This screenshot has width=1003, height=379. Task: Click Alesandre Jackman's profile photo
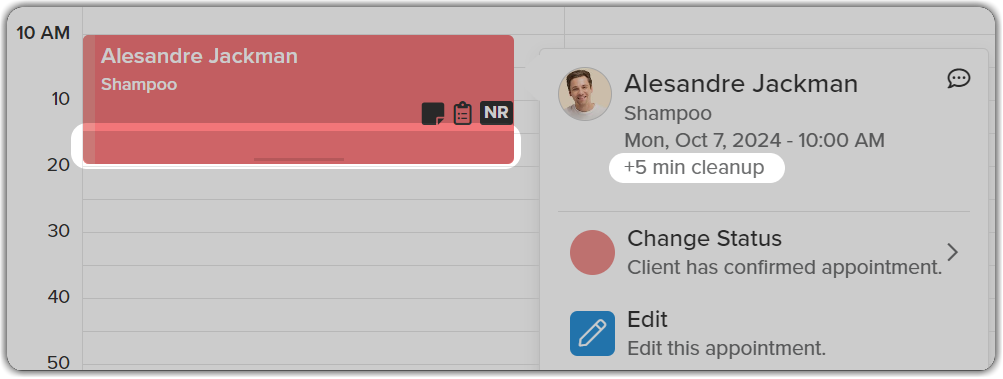pyautogui.click(x=585, y=94)
